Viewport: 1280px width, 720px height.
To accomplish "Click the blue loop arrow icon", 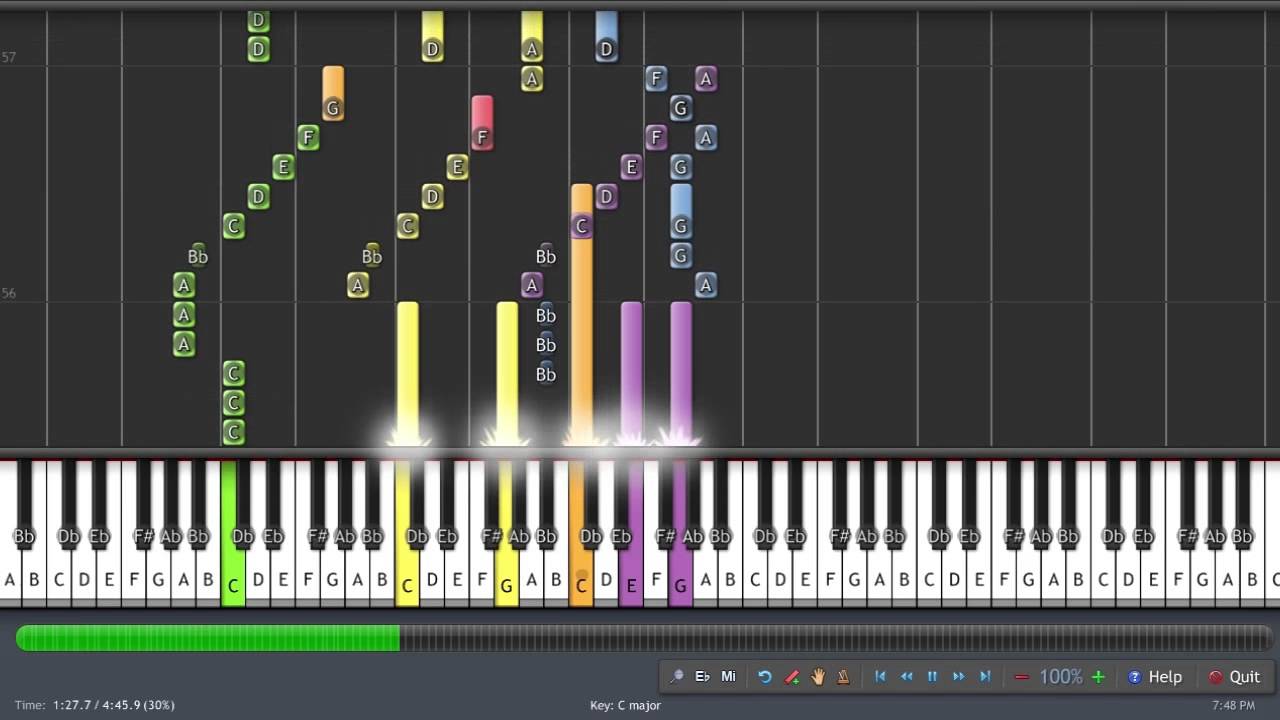I will (765, 677).
